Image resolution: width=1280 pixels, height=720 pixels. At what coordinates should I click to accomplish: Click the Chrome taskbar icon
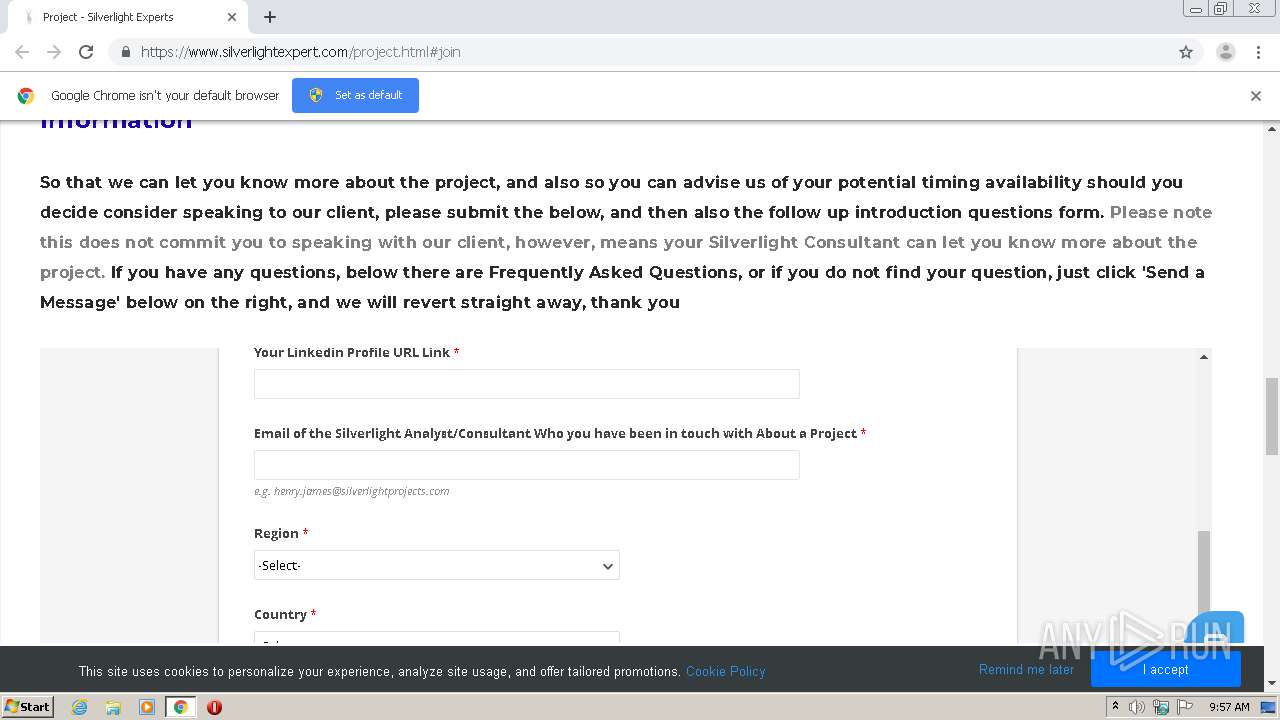pyautogui.click(x=180, y=707)
